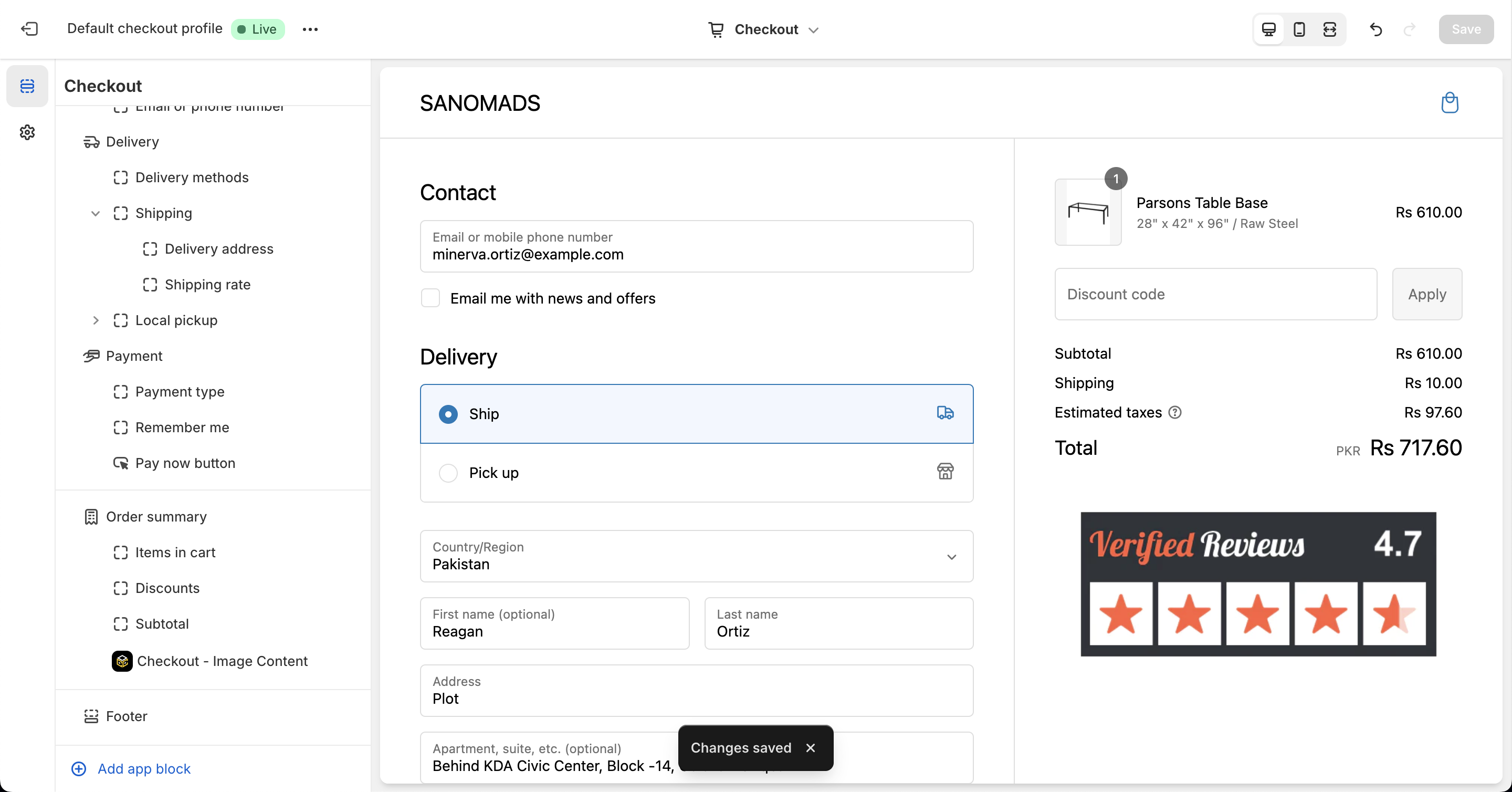
Task: Select Items in cart in the tree
Action: (175, 553)
